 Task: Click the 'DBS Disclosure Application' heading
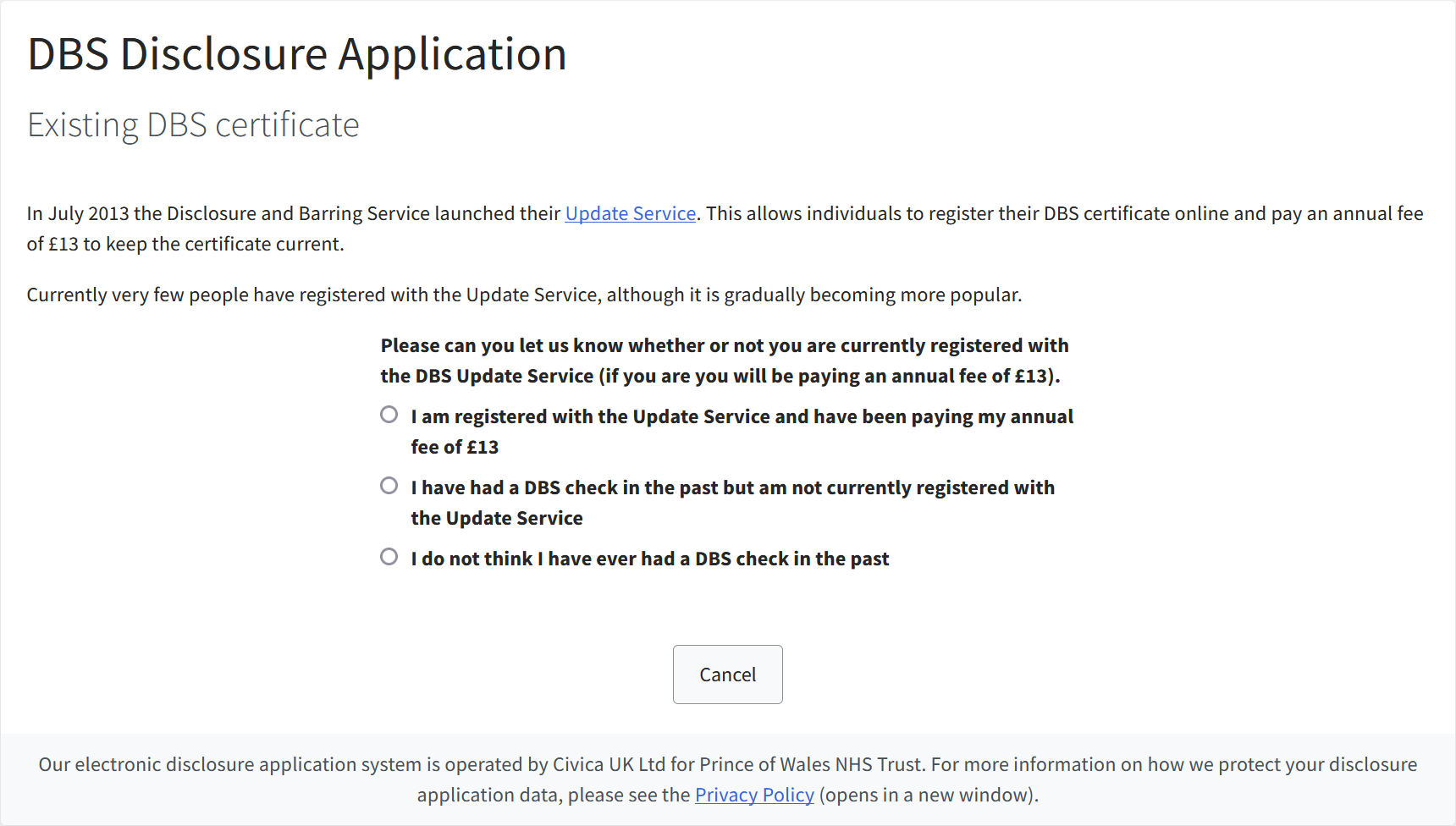(297, 54)
